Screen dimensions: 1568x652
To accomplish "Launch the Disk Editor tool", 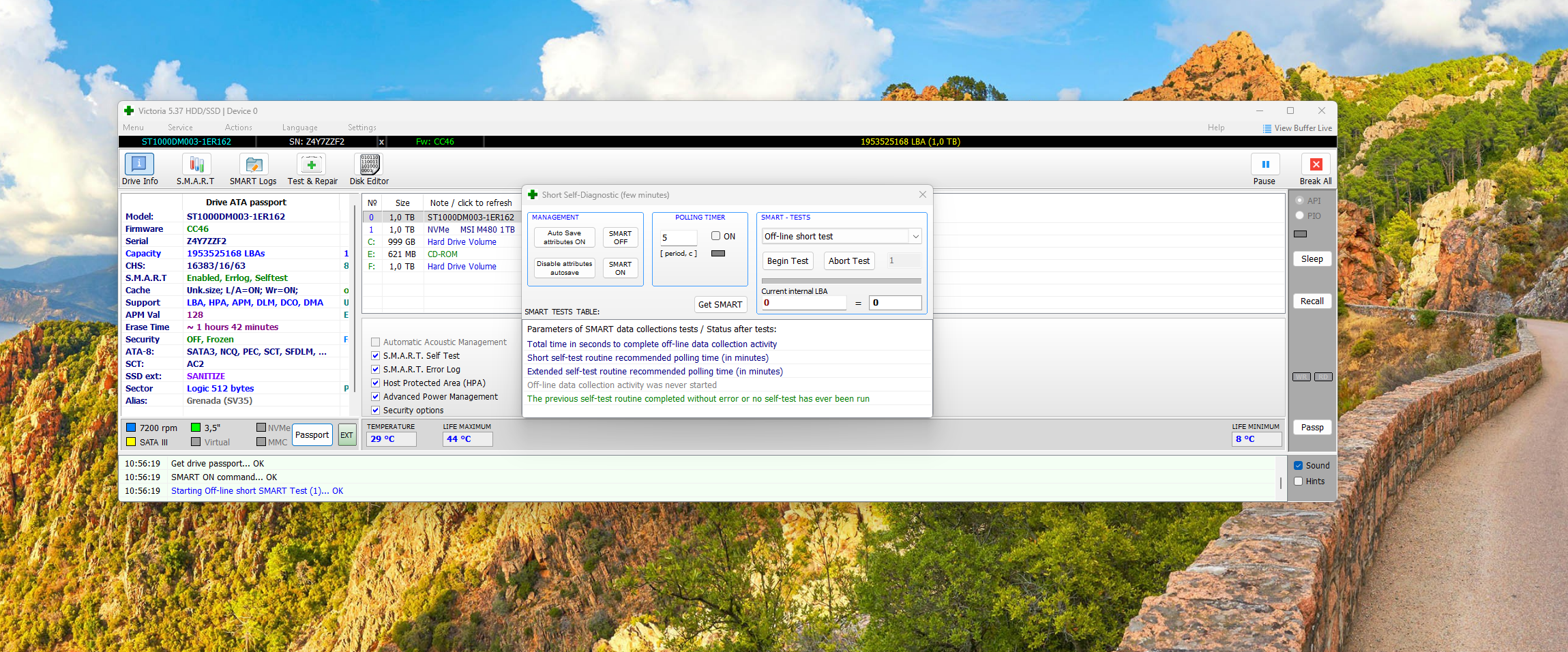I will (369, 165).
